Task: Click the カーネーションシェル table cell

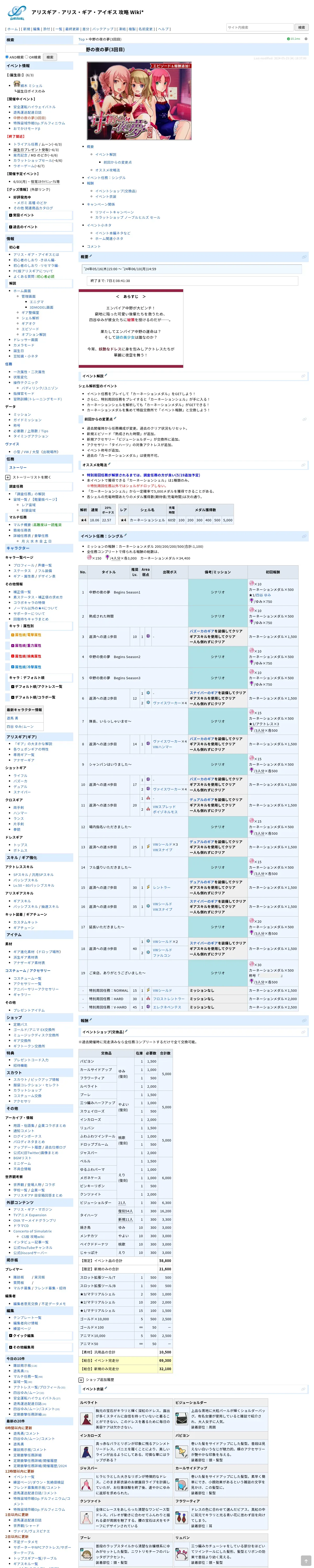Action: 147,520
